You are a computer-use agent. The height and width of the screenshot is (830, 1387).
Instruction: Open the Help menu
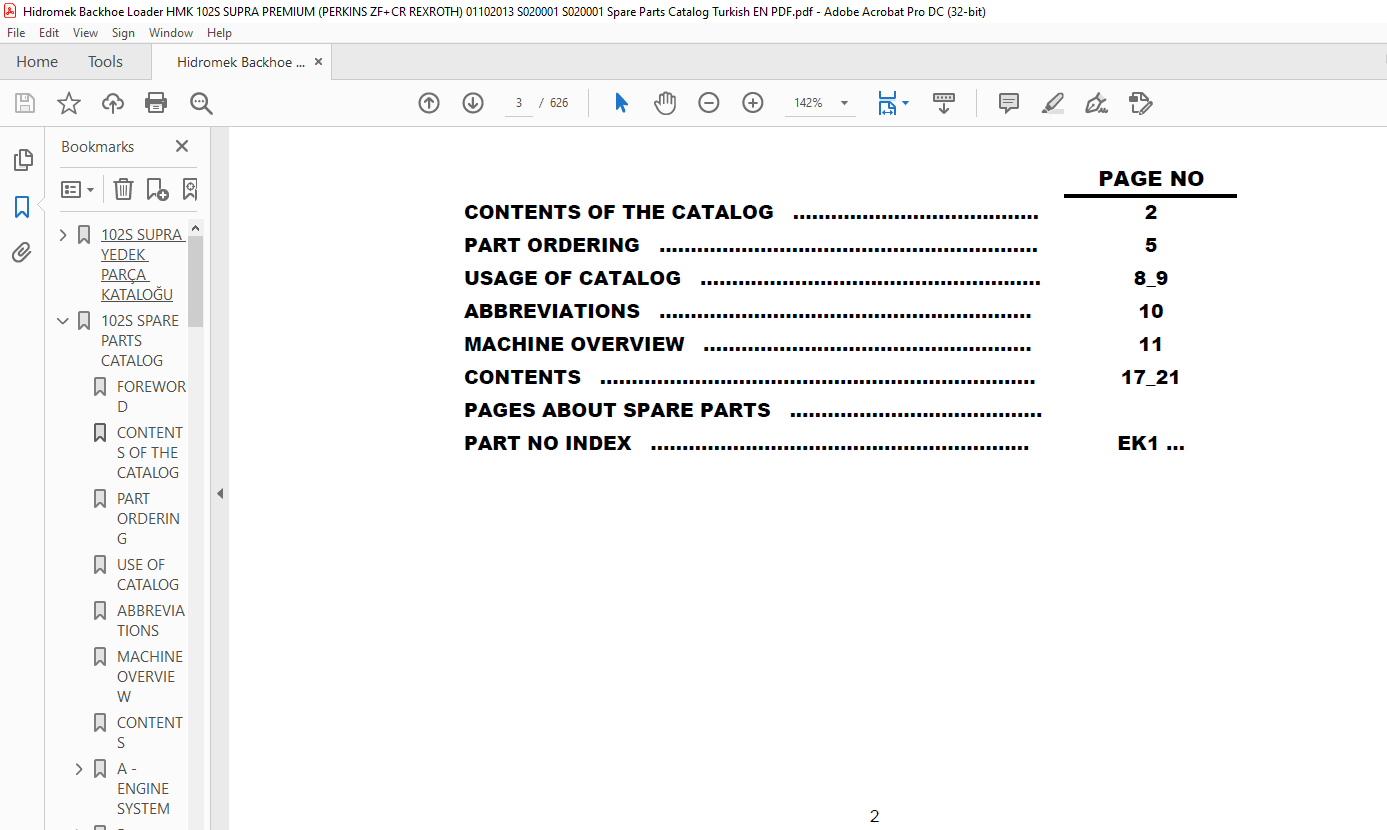point(219,33)
